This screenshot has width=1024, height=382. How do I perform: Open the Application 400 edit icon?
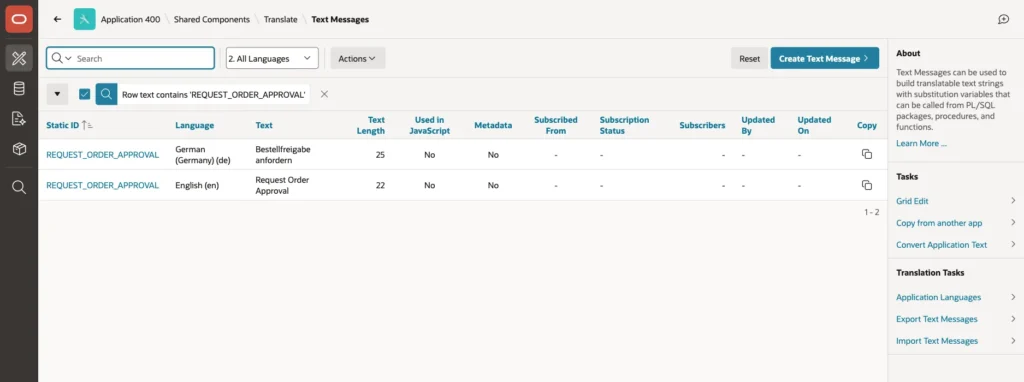point(84,20)
